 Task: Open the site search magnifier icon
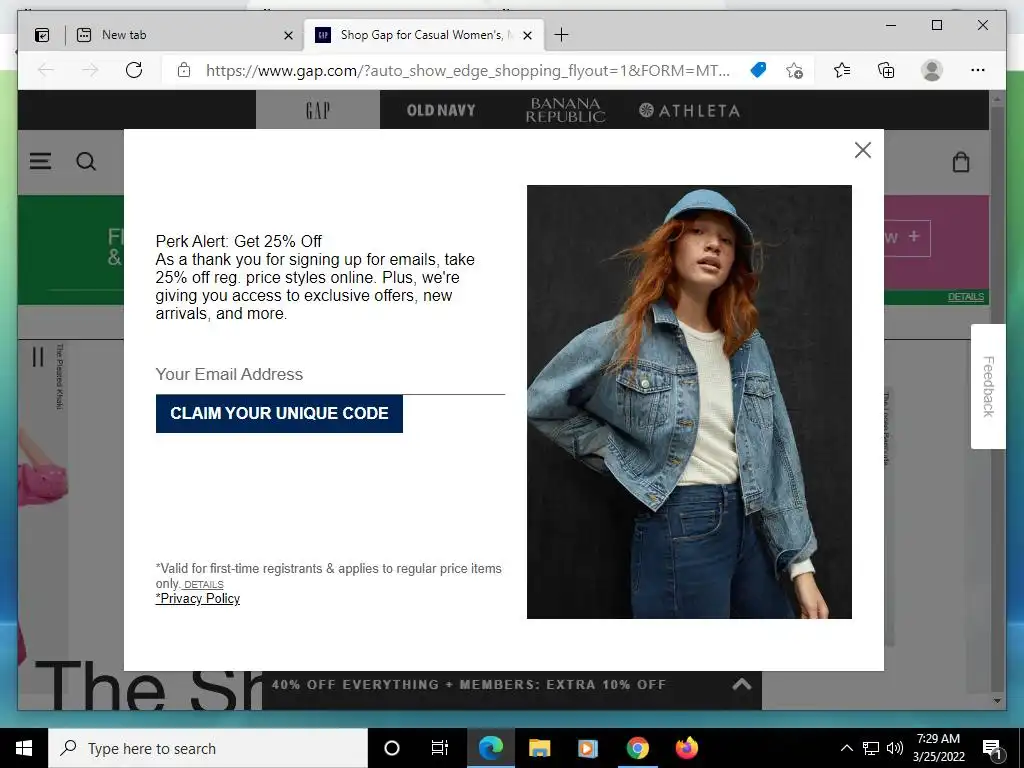click(x=86, y=161)
